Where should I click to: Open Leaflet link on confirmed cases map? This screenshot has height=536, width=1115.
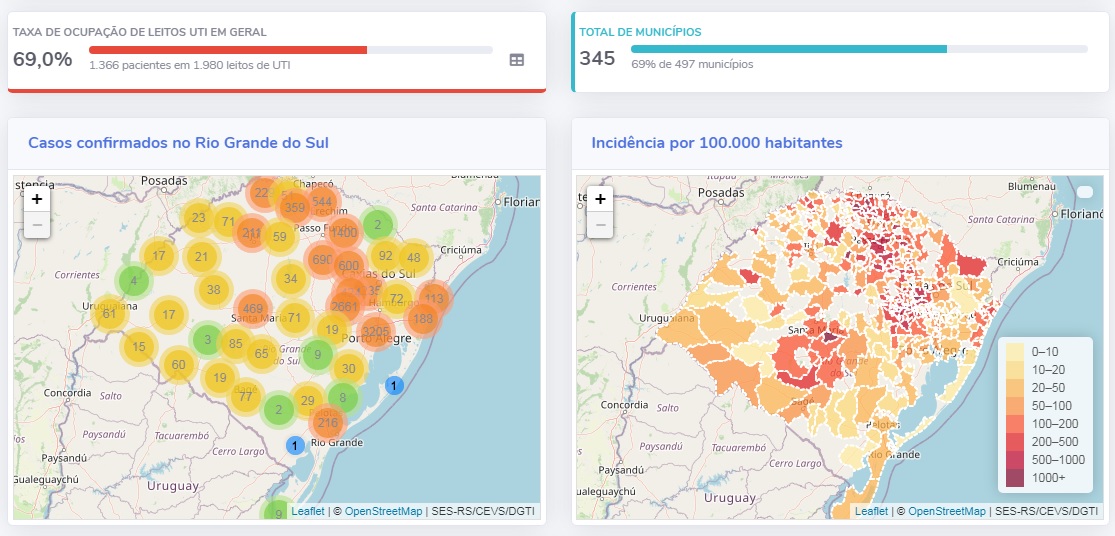[x=307, y=511]
